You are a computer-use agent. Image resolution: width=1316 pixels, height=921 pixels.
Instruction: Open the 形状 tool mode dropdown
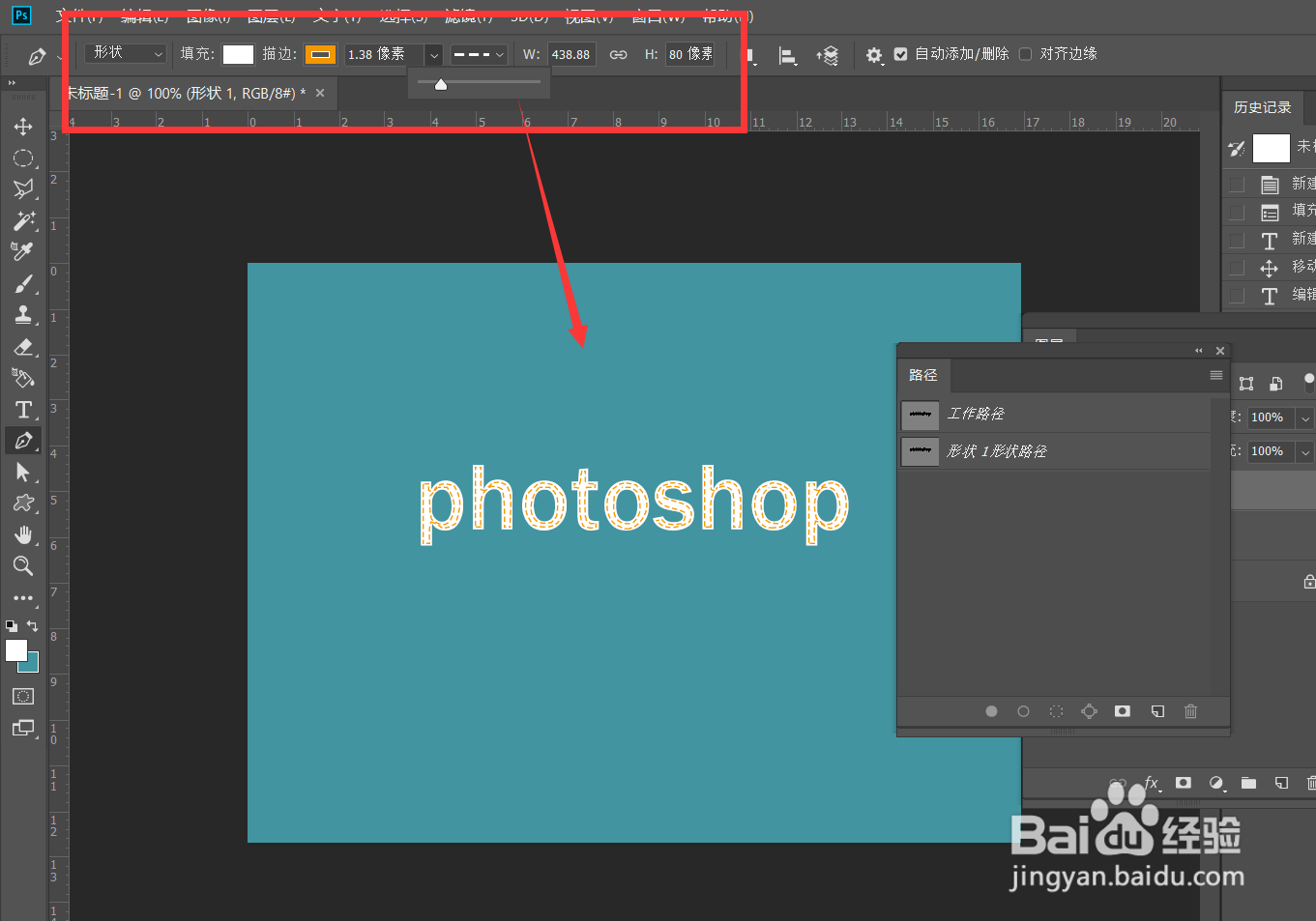pyautogui.click(x=126, y=54)
